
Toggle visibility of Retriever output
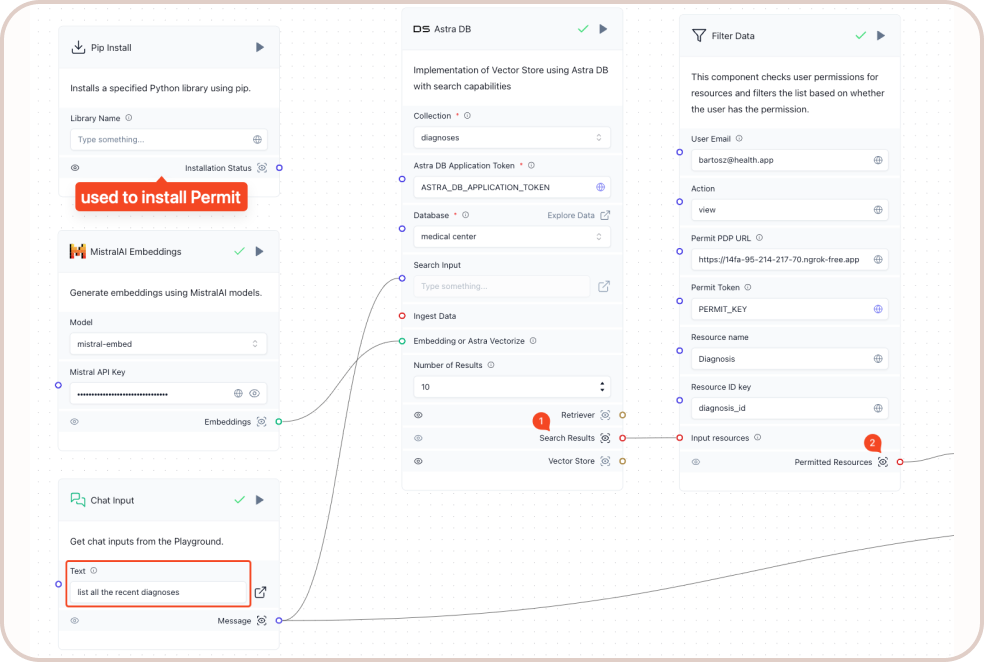tap(418, 414)
